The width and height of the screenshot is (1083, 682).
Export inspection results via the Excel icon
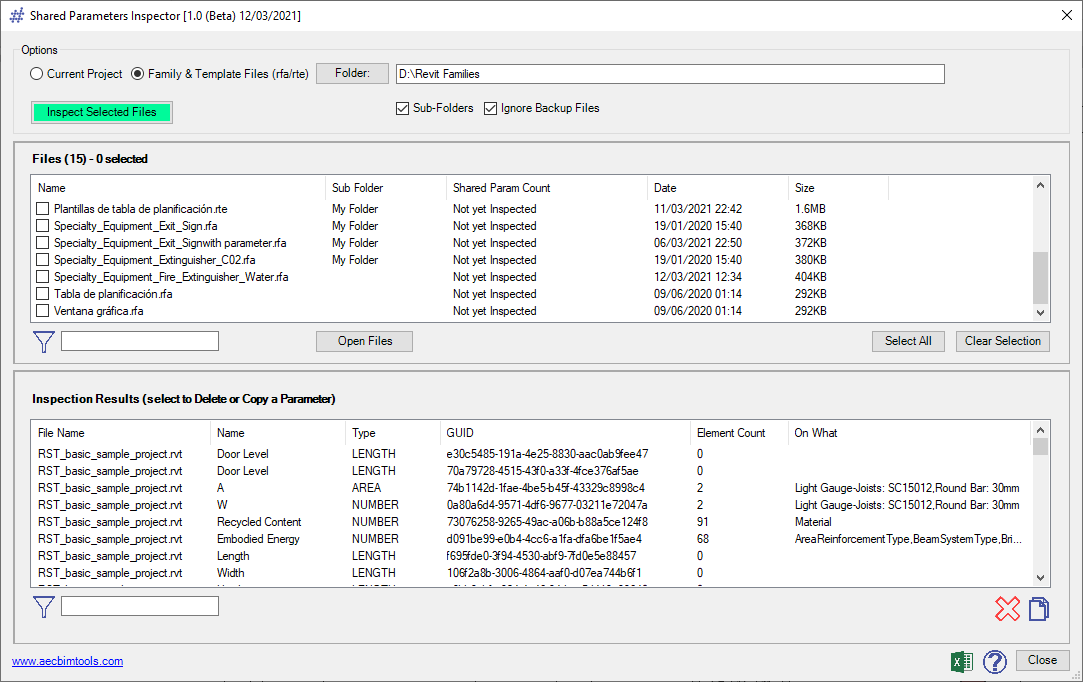pos(961,661)
